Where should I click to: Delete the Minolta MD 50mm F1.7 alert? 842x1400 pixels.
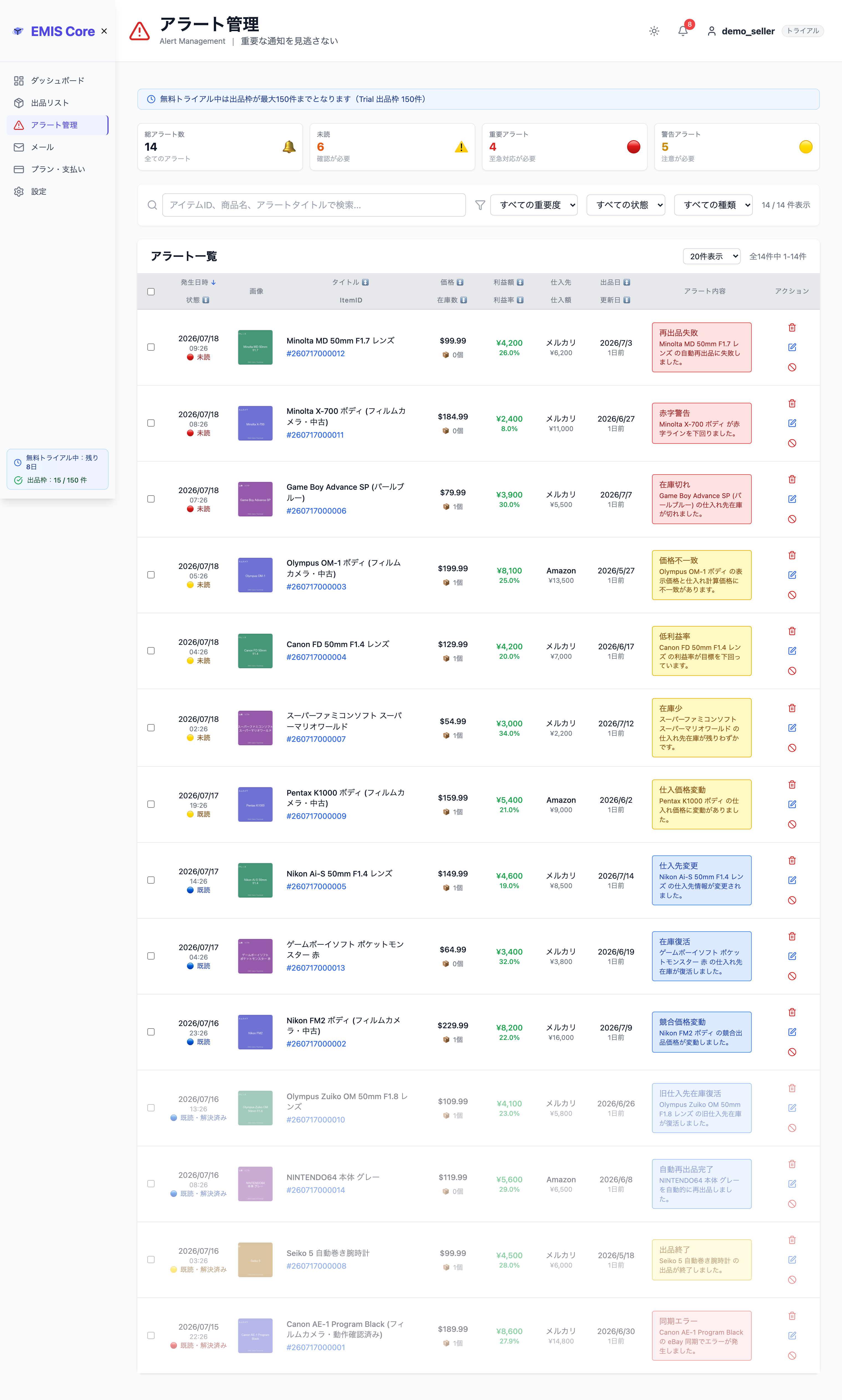click(792, 327)
